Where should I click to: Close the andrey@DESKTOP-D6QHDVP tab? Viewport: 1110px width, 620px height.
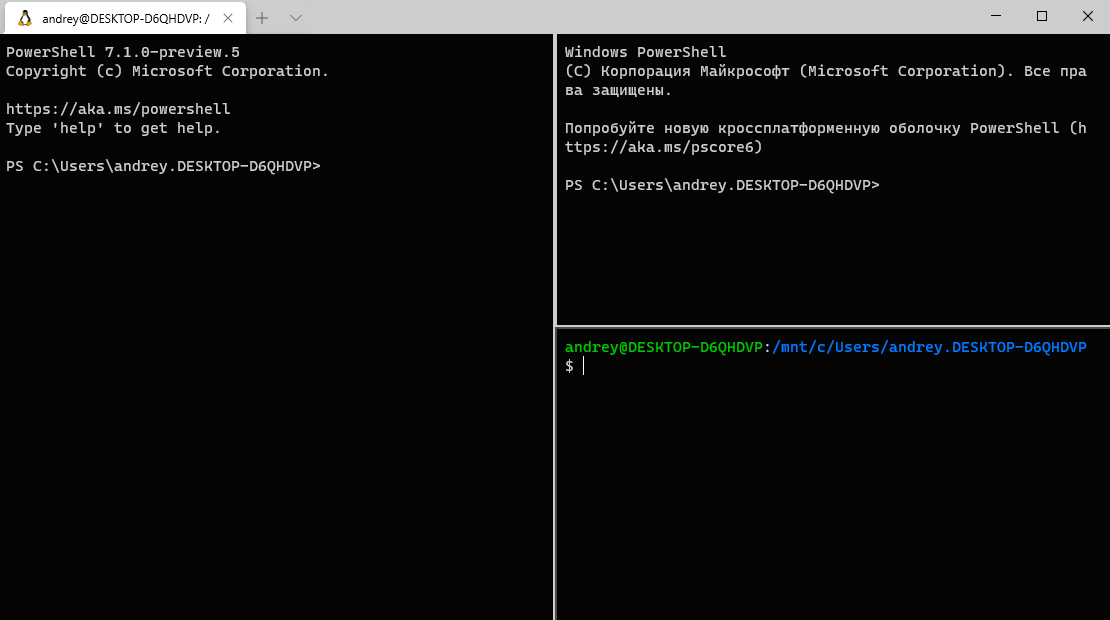click(x=226, y=18)
